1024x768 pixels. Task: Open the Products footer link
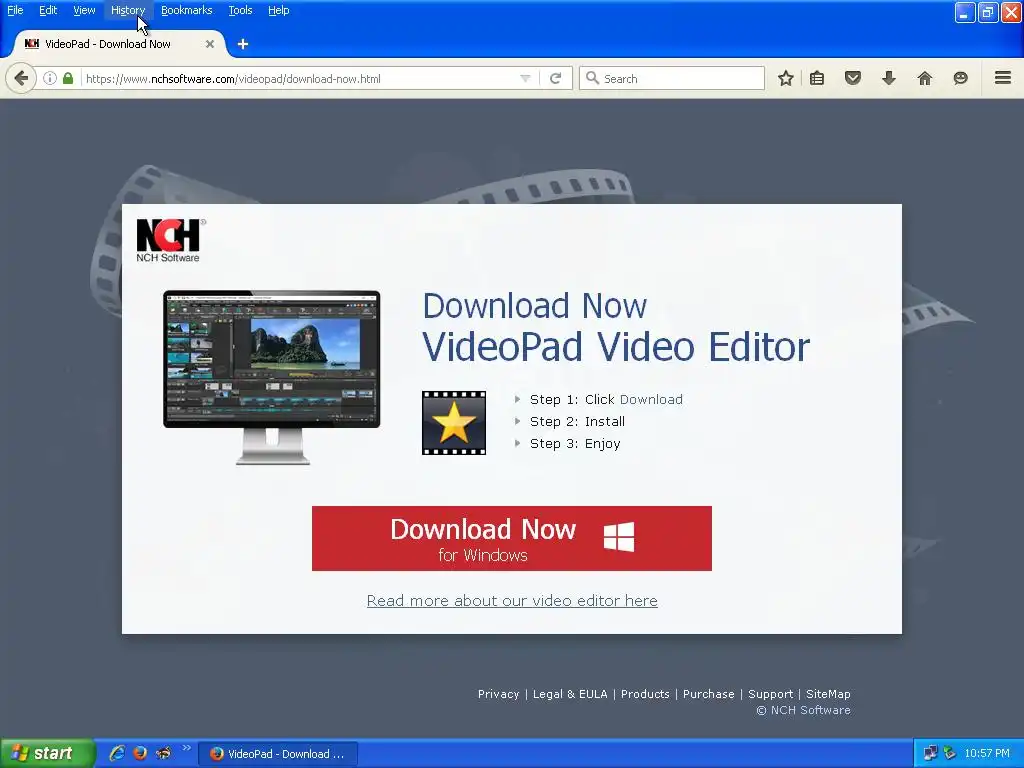click(x=645, y=694)
